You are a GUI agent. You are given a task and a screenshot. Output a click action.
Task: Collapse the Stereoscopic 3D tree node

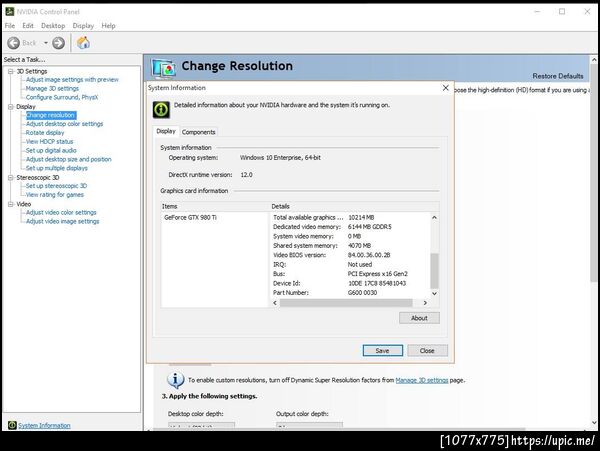click(11, 177)
